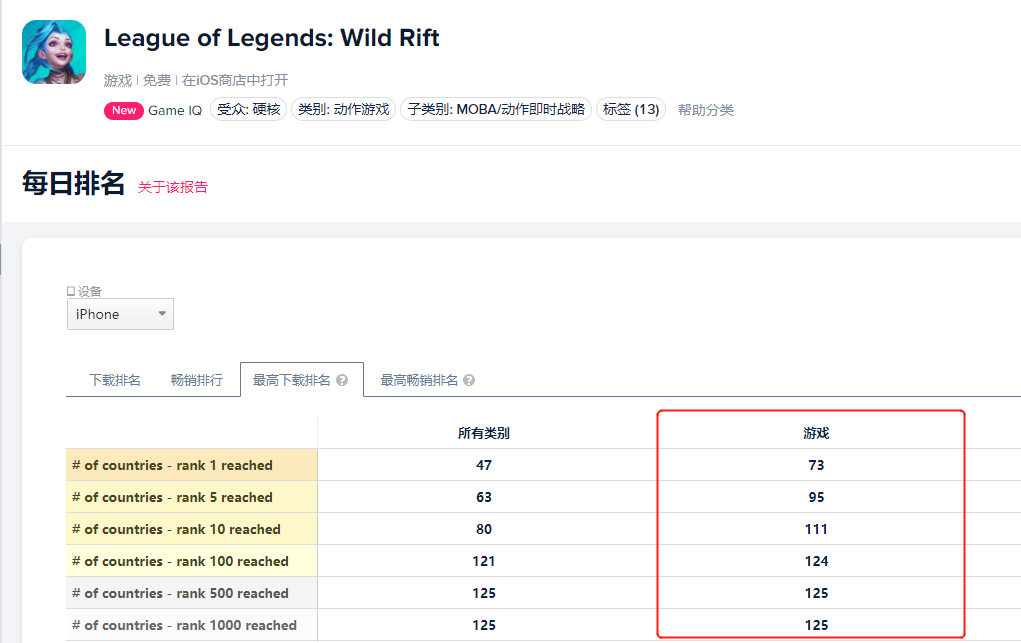Switch to the 畅销排行 tab
The image size is (1021, 643).
coord(196,380)
